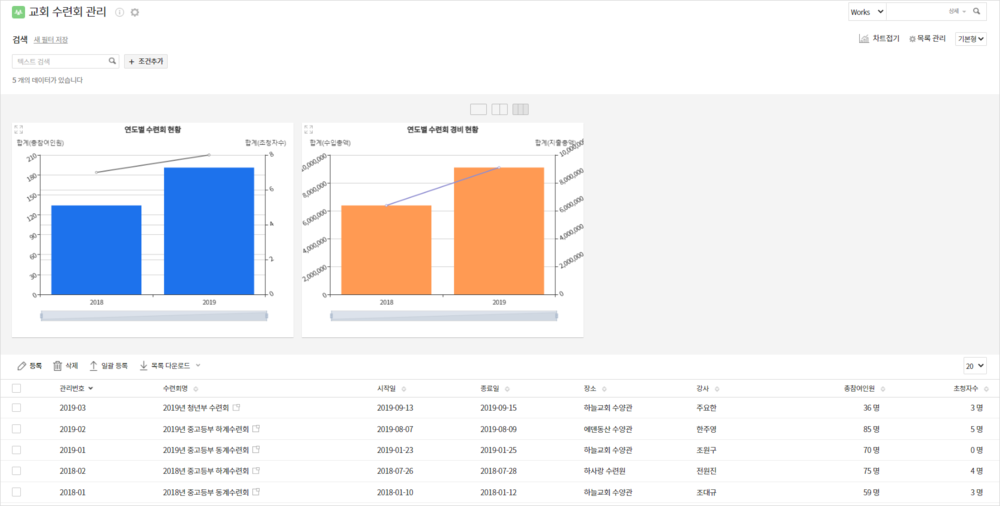Check the row 2018-02 checkbox

(x=17, y=471)
